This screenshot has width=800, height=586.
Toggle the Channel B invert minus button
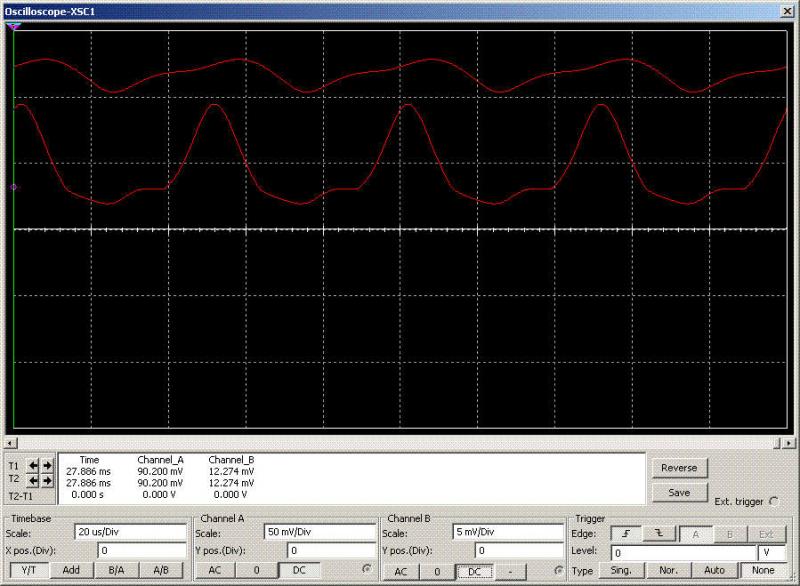click(x=510, y=572)
